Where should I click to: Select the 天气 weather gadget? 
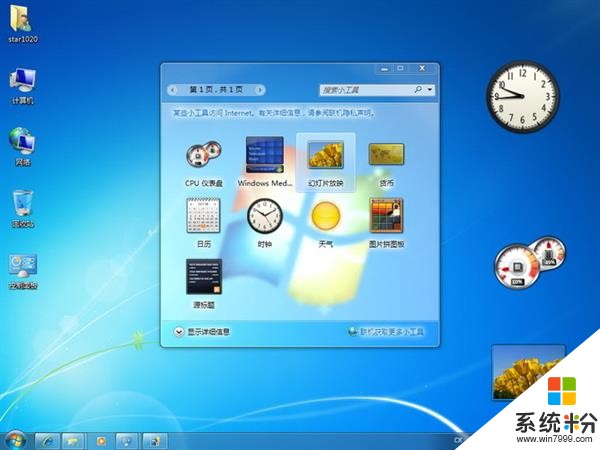pos(326,223)
